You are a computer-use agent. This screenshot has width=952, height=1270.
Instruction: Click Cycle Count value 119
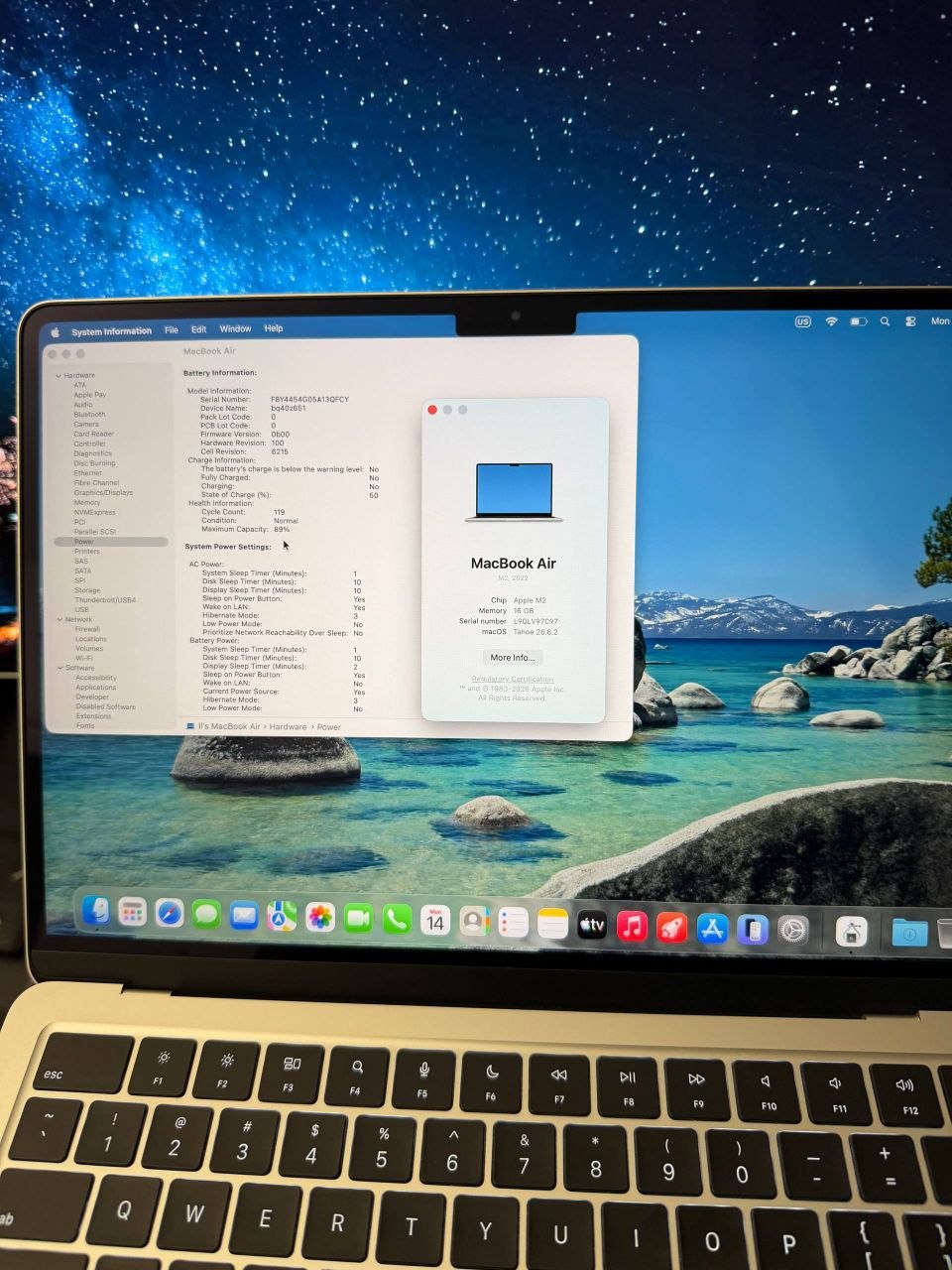coord(279,512)
